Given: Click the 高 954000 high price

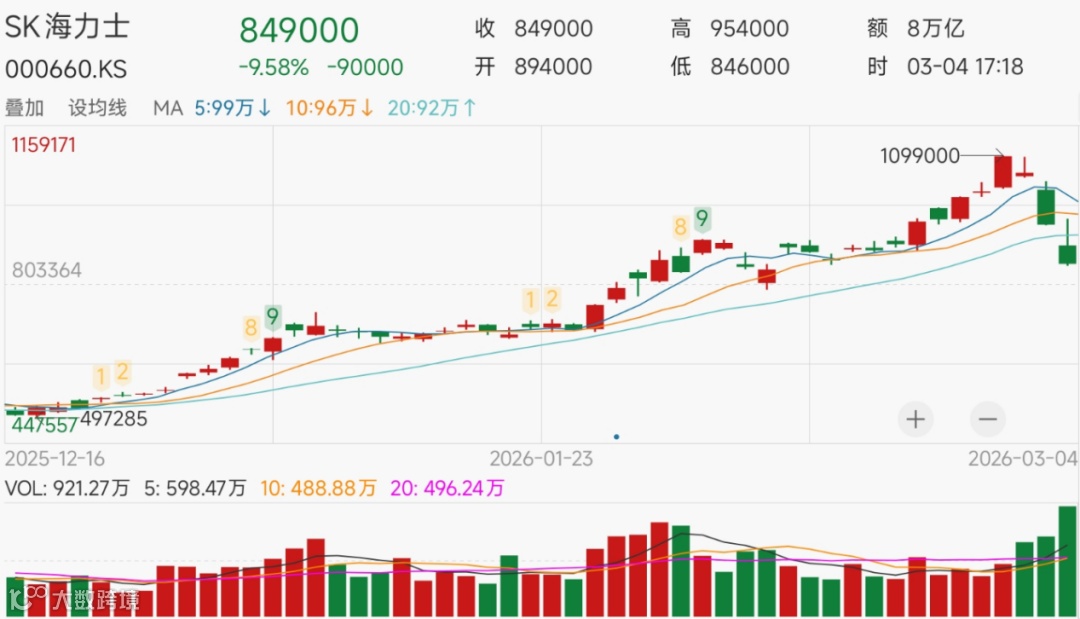Looking at the screenshot, I should coord(729,28).
